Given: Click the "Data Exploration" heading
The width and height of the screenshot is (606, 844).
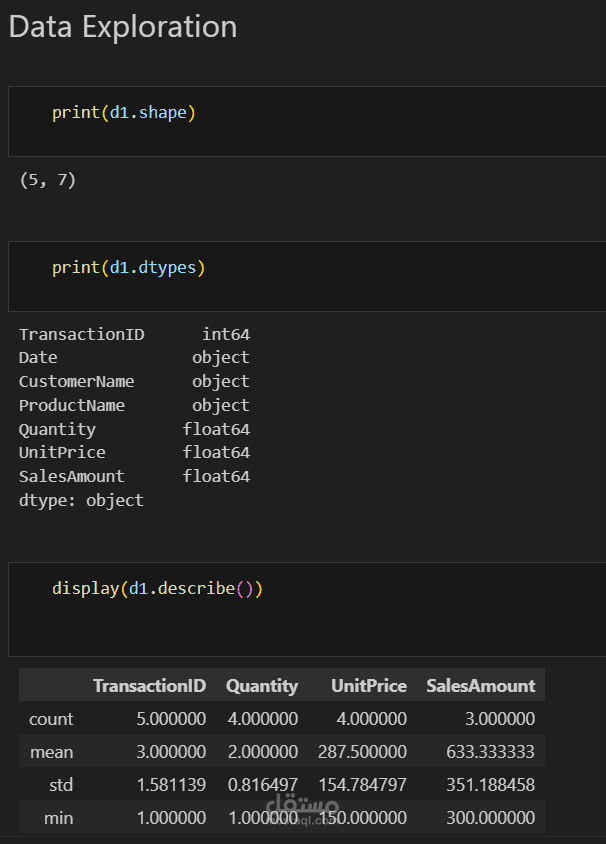Looking at the screenshot, I should click(123, 27).
